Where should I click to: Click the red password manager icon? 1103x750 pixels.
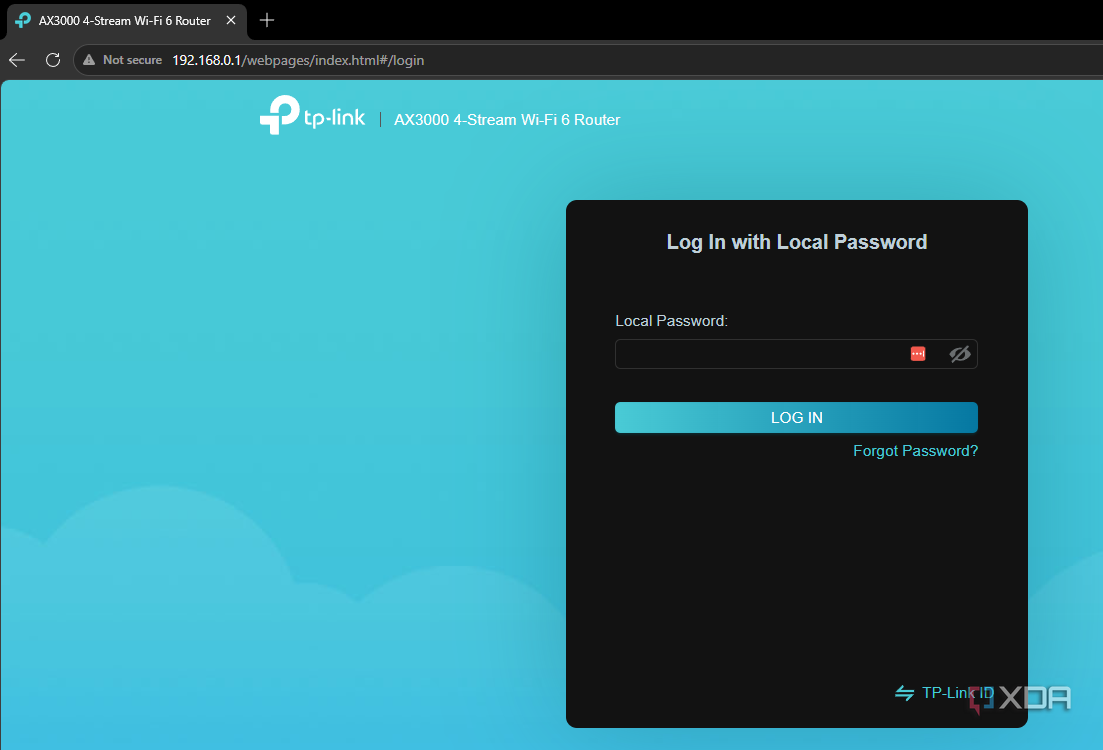(918, 354)
